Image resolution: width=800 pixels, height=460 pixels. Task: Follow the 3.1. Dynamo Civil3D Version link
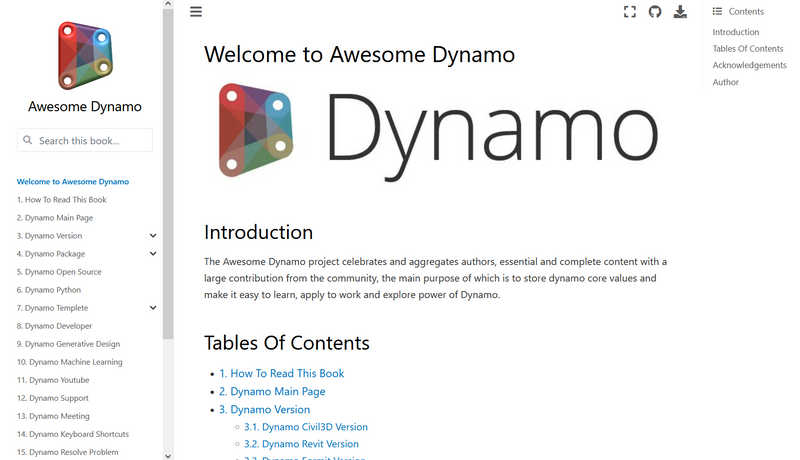pyautogui.click(x=306, y=427)
